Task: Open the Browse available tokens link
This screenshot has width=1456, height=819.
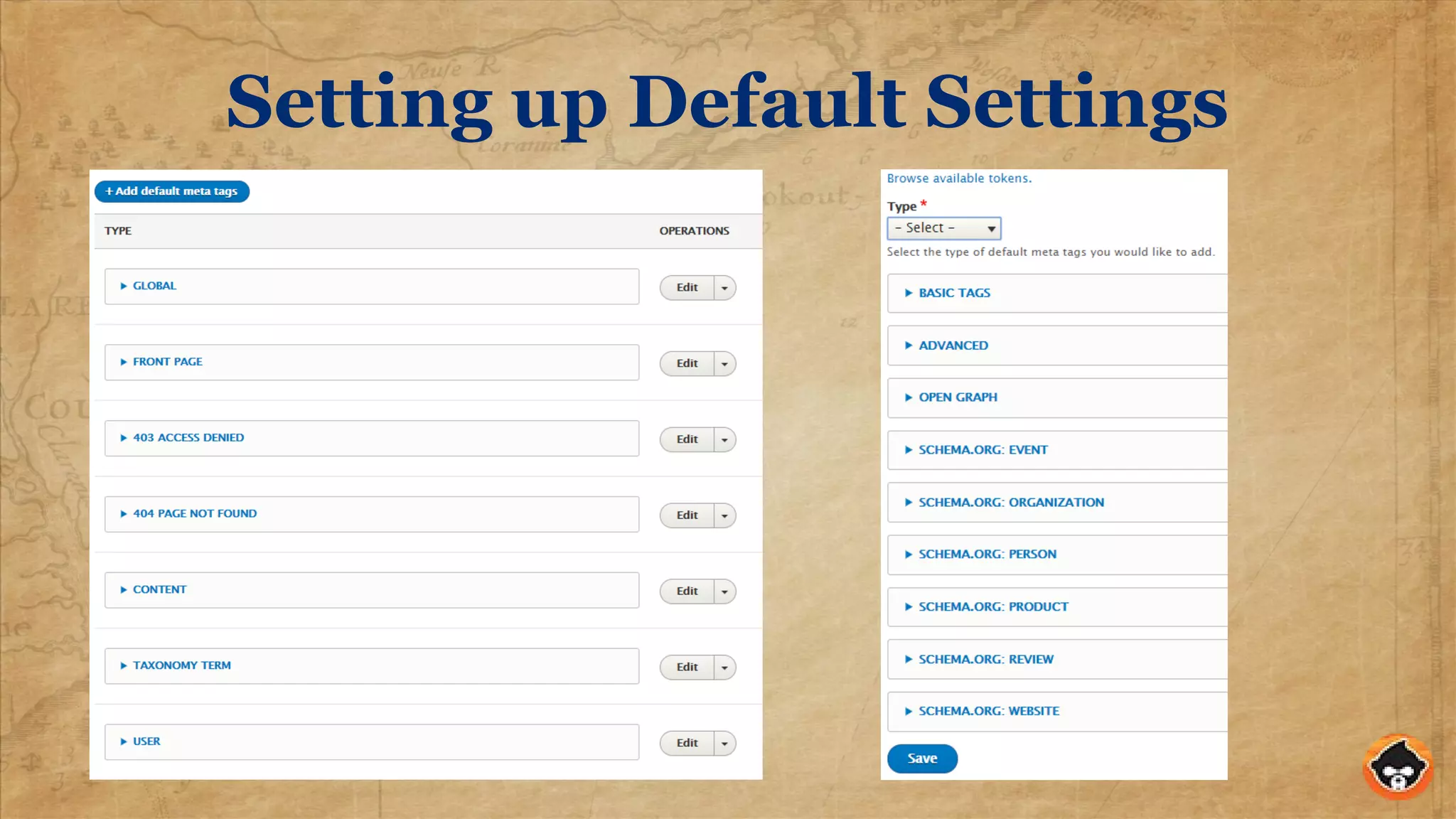Action: click(959, 178)
